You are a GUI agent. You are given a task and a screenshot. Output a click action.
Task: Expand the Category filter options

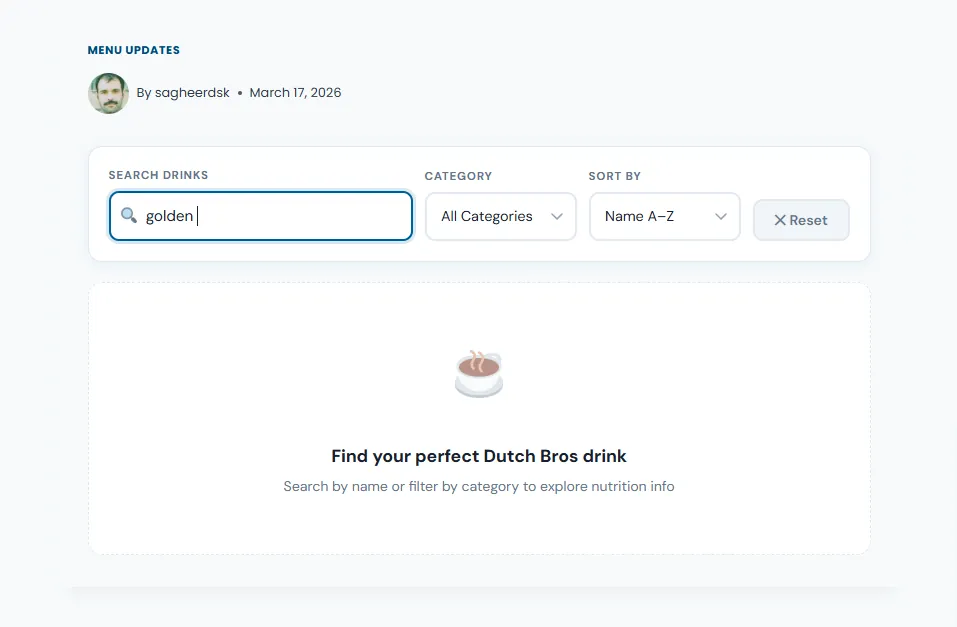coord(500,216)
